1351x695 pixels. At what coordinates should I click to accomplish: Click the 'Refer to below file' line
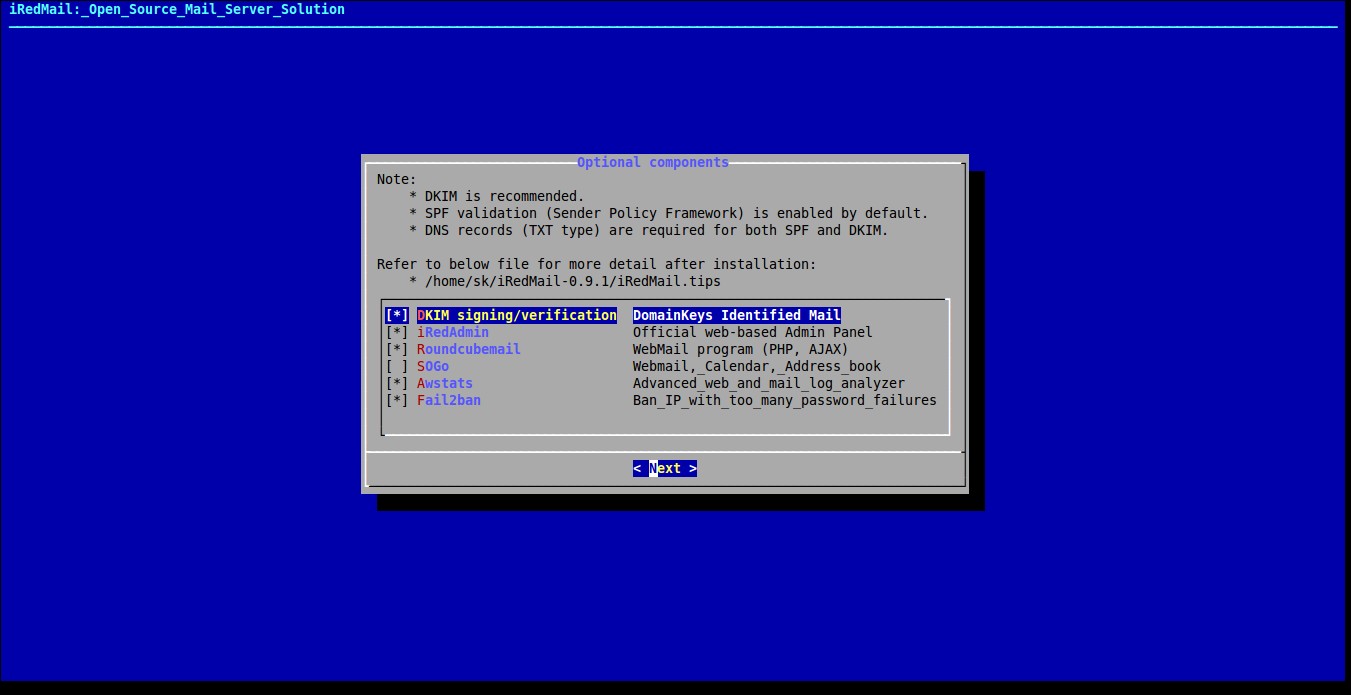pos(597,264)
